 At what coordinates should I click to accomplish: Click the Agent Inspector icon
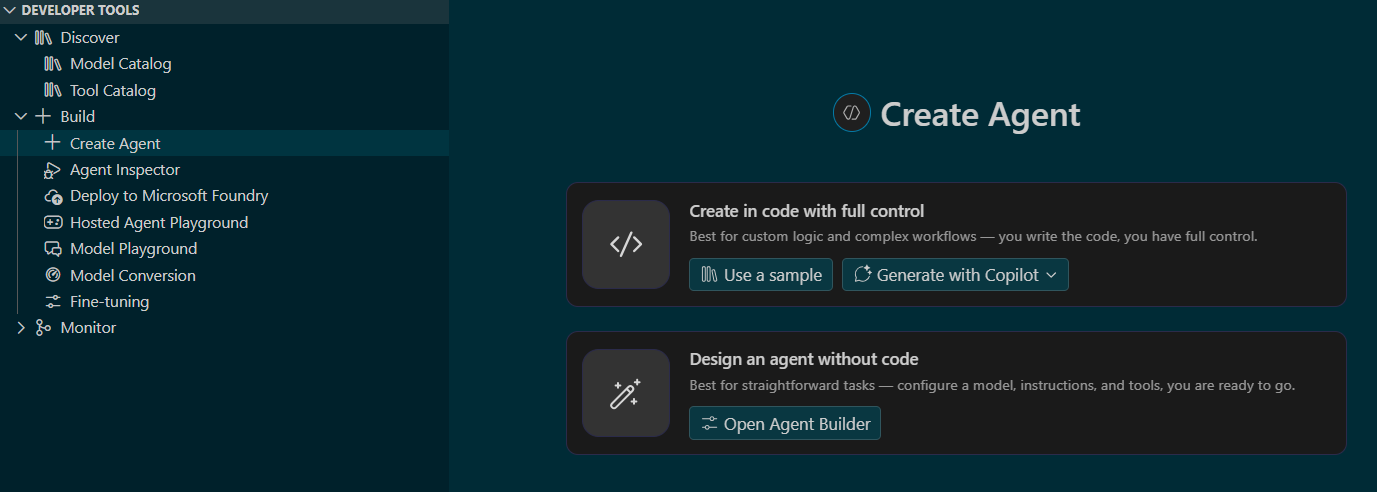click(x=53, y=170)
